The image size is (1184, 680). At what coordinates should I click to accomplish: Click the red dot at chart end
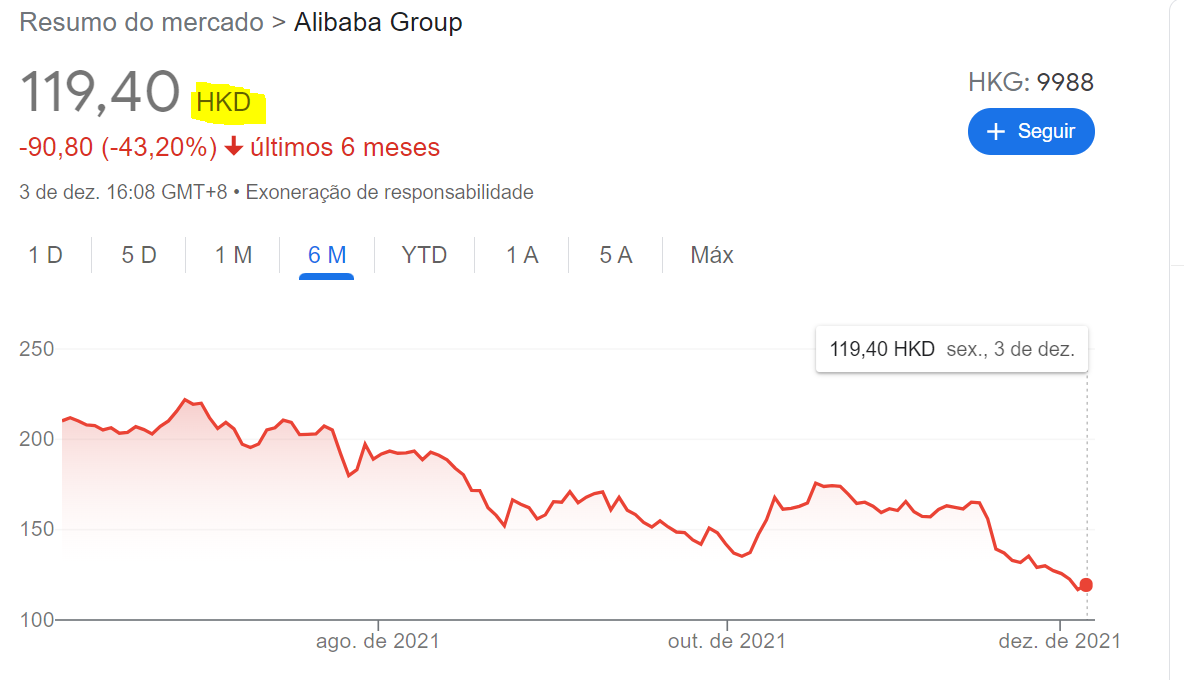click(1086, 585)
